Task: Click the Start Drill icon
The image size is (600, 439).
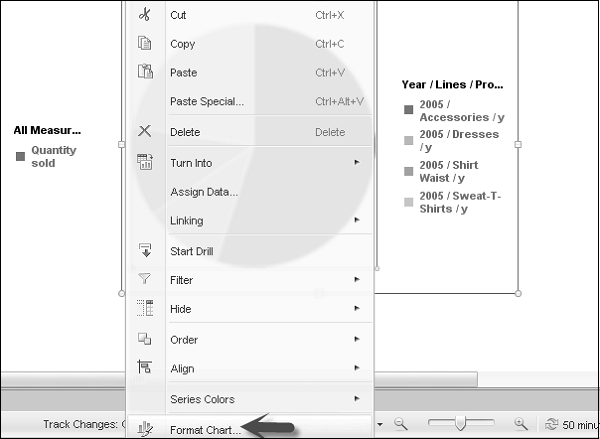Action: point(144,250)
